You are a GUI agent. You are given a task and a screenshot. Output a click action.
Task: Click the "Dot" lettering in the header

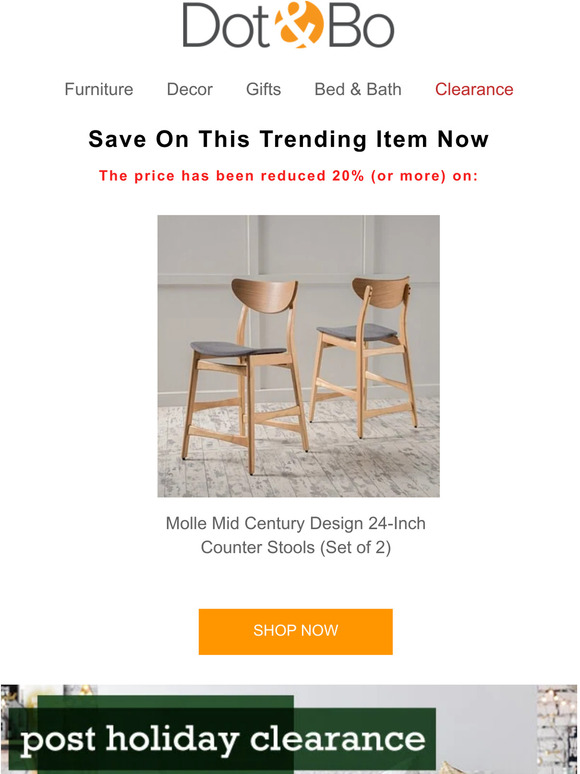coord(225,26)
